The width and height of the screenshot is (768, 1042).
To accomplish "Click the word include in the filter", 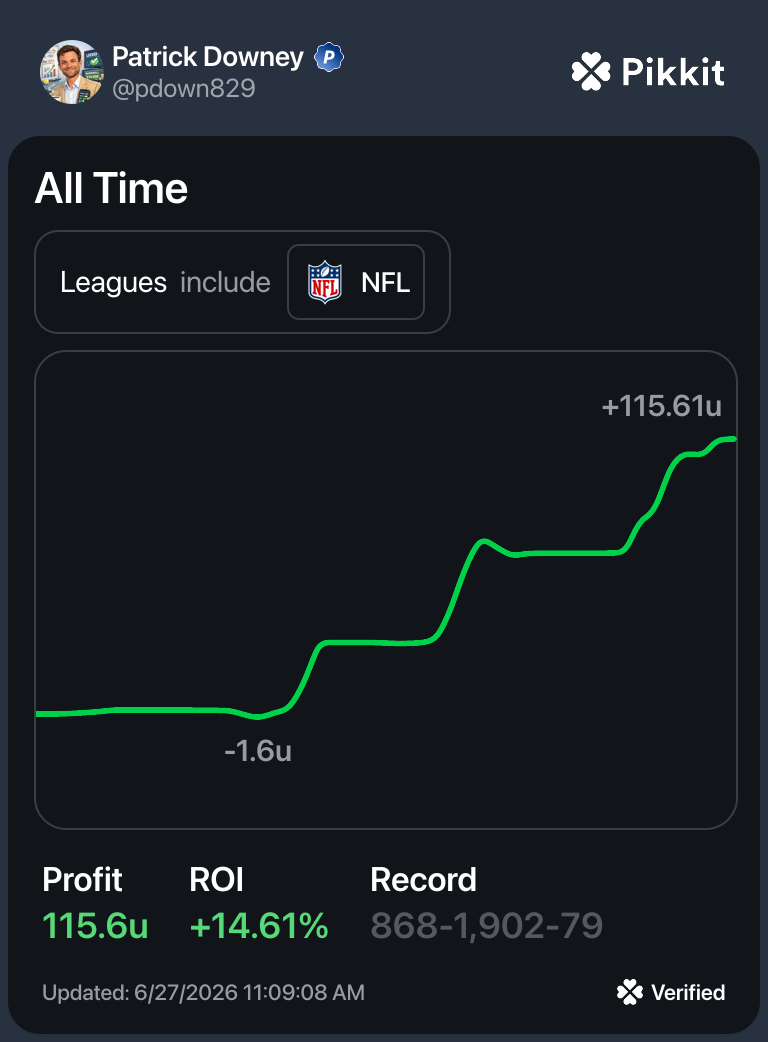I will (225, 282).
